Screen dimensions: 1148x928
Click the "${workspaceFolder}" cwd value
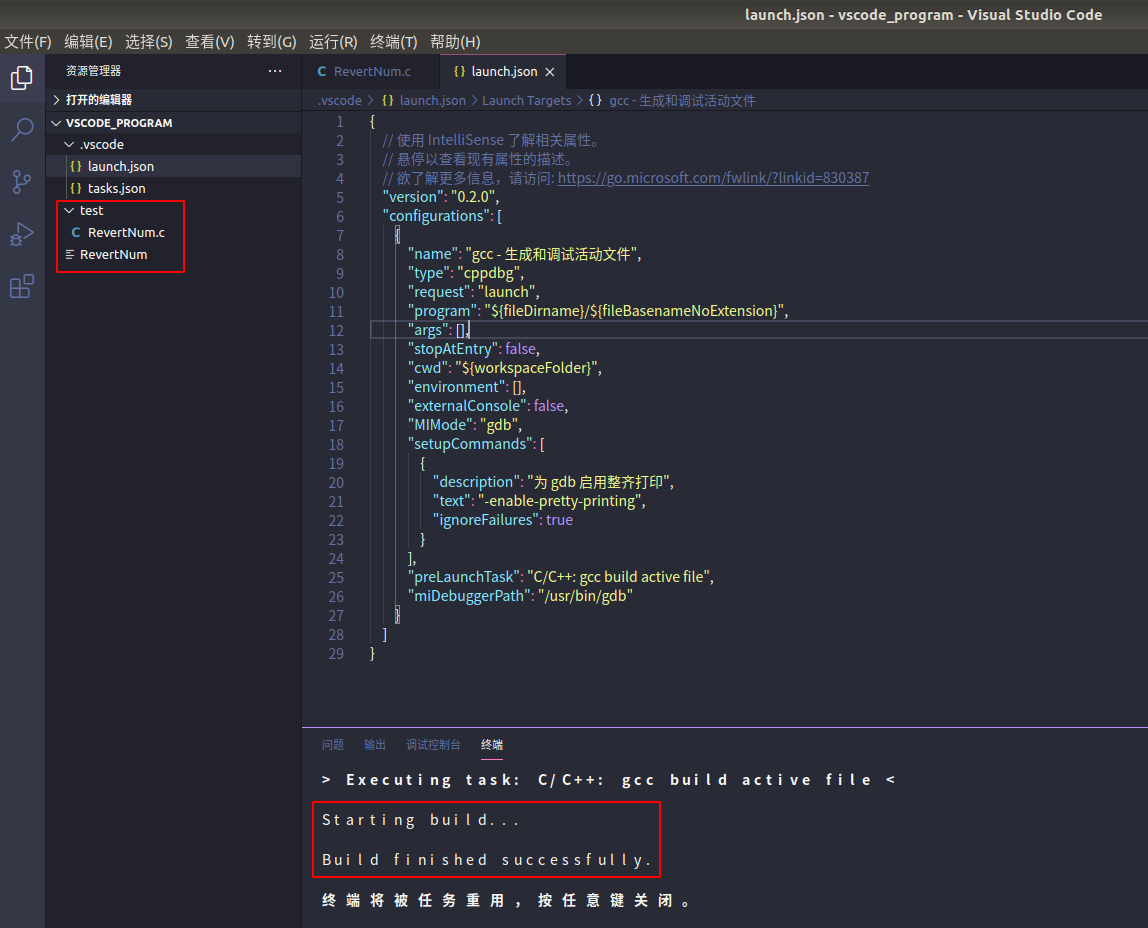(526, 367)
